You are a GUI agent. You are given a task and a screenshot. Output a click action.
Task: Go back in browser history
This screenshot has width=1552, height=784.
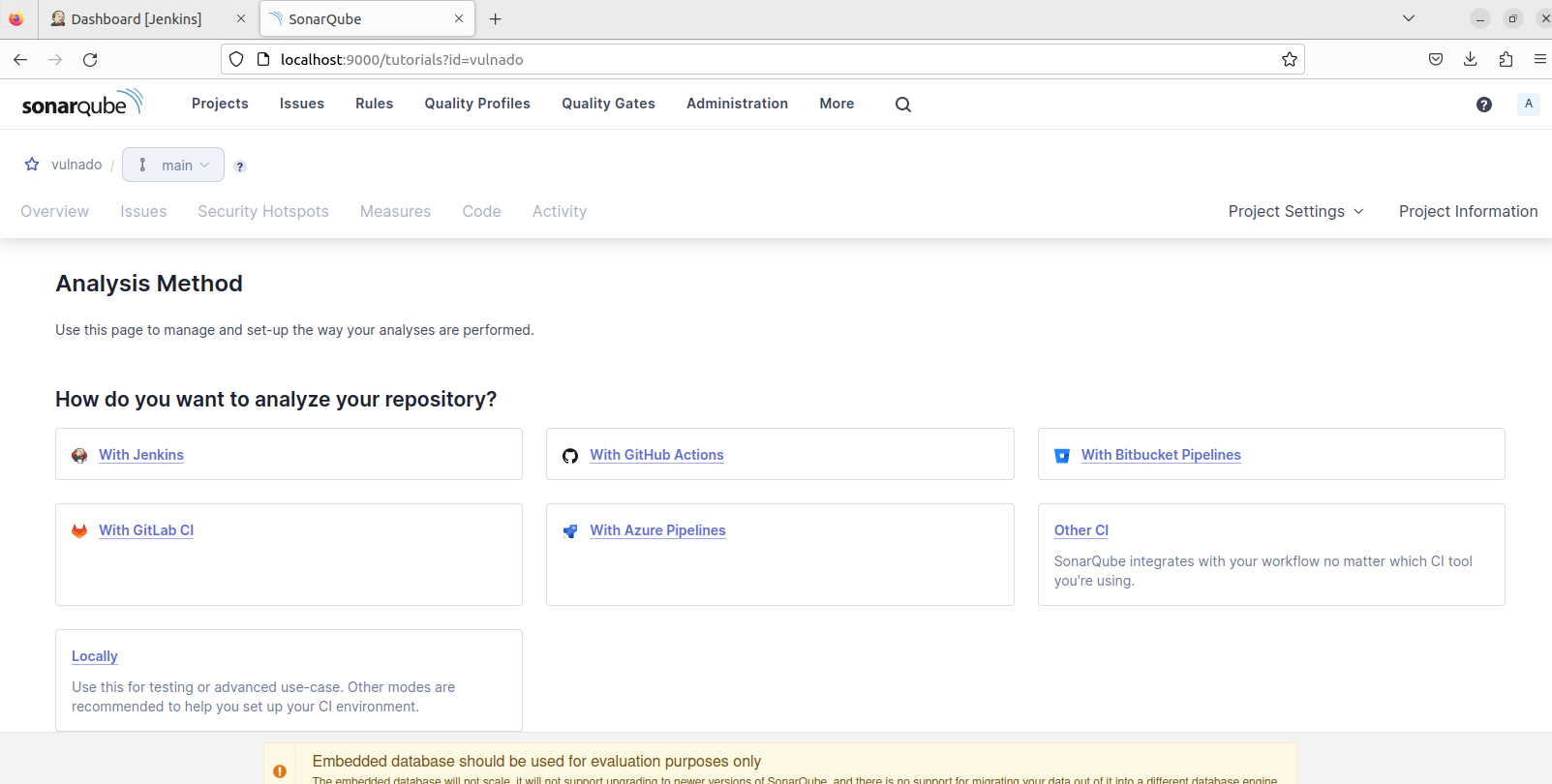20,59
